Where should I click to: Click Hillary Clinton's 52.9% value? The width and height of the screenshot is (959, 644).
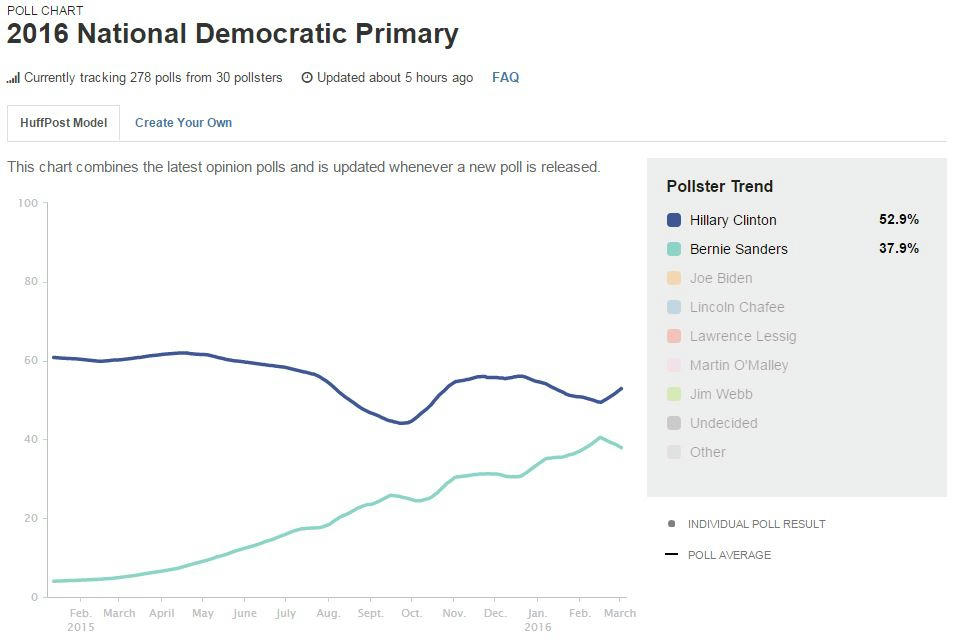click(x=898, y=220)
